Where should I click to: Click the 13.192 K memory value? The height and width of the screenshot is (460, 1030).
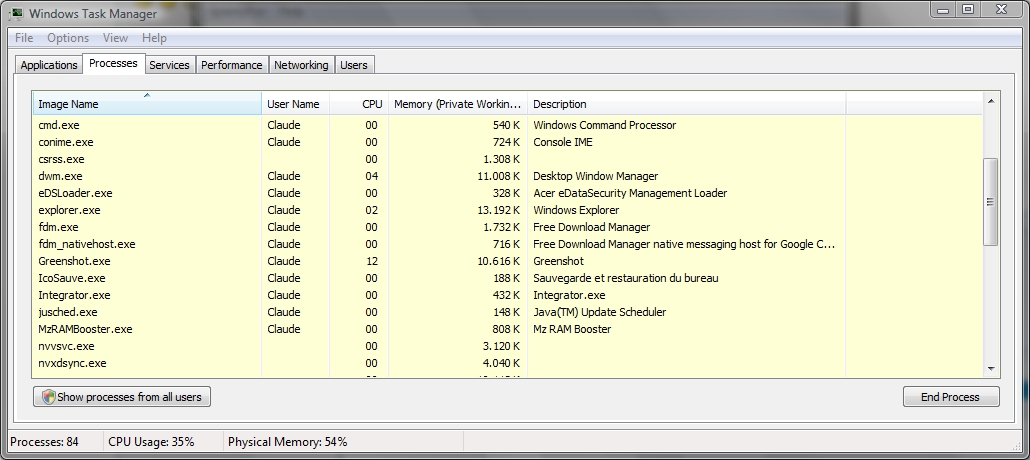pyautogui.click(x=499, y=210)
